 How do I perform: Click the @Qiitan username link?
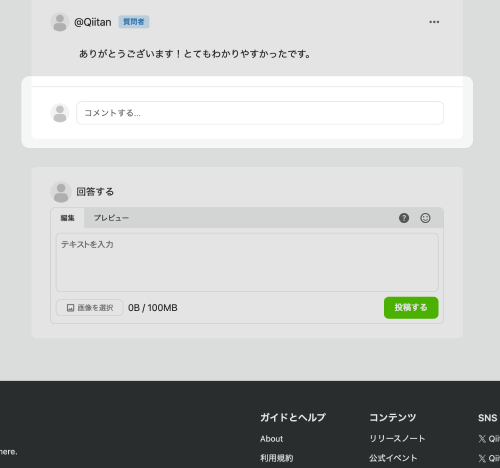coord(93,22)
